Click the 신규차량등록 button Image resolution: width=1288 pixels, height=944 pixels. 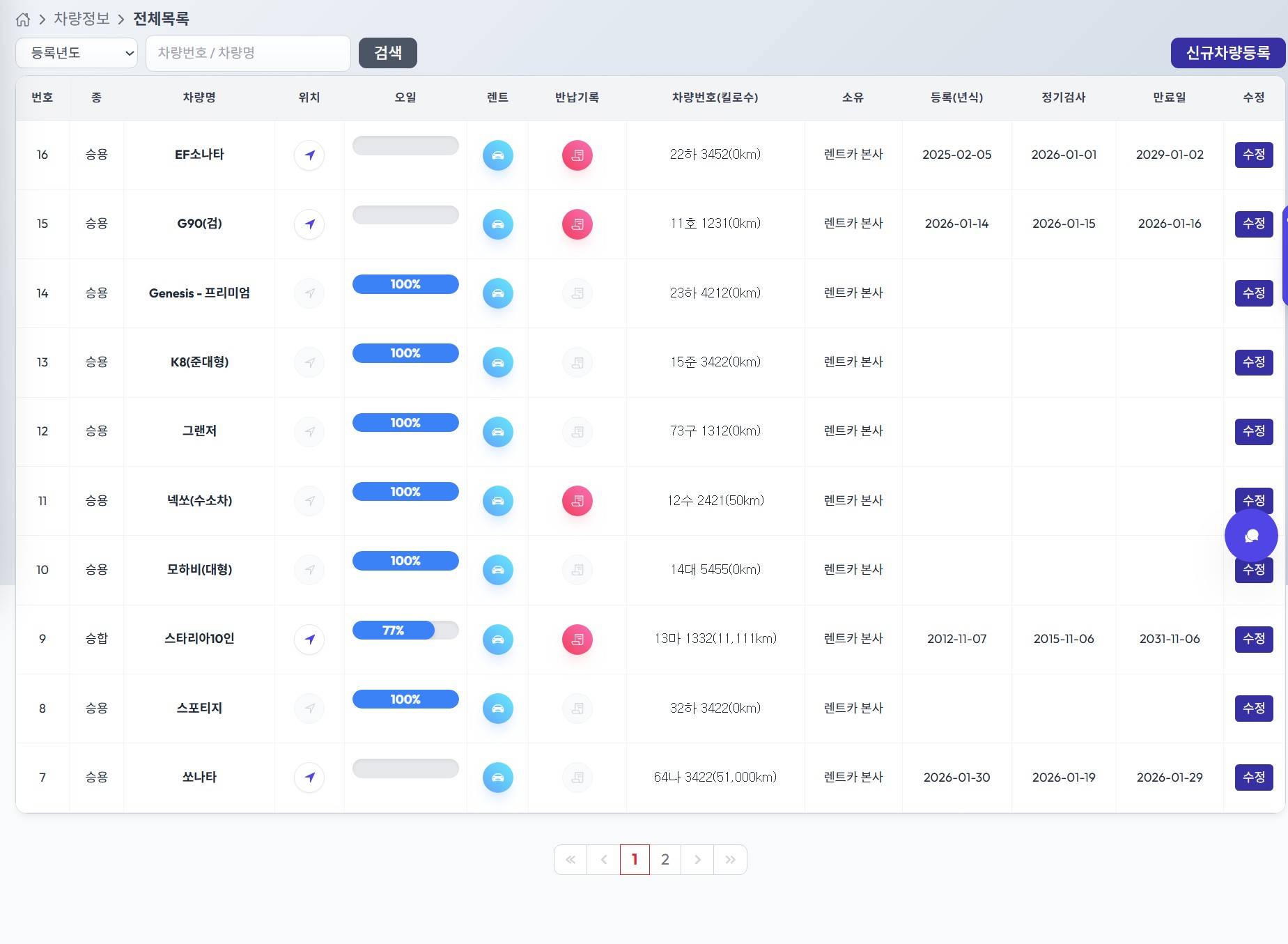click(1227, 53)
